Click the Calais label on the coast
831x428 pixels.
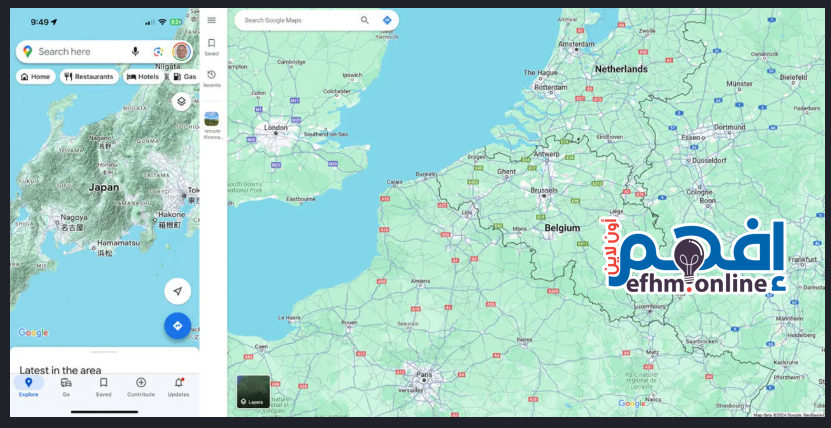(394, 182)
